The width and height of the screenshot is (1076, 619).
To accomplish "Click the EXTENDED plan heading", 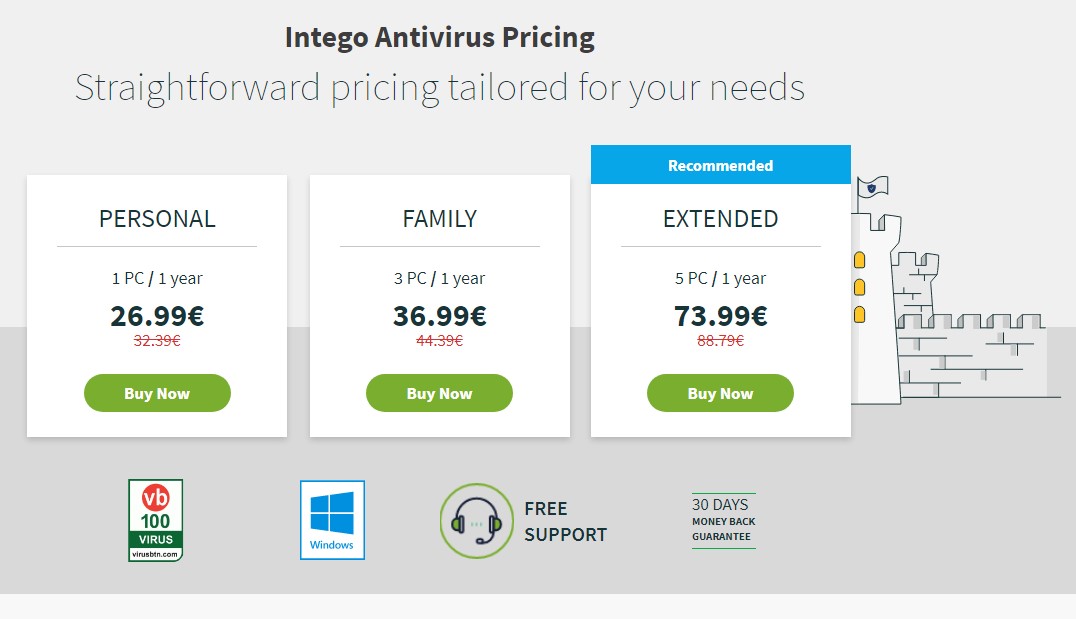I will (x=720, y=219).
